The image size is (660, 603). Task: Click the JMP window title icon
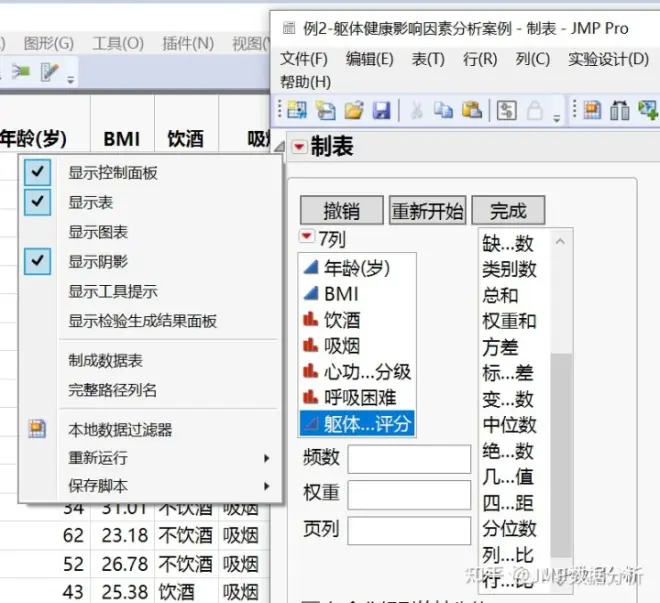pyautogui.click(x=289, y=28)
